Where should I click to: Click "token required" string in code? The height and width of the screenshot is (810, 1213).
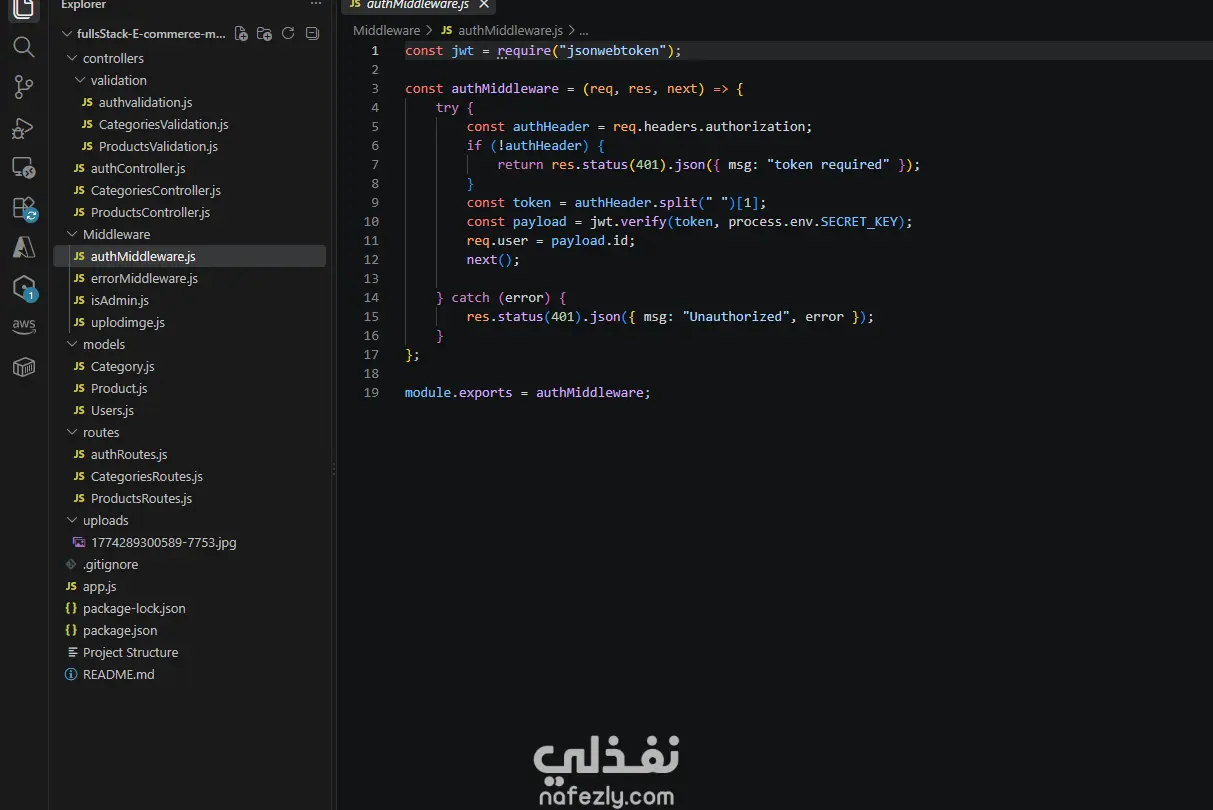tap(828, 164)
